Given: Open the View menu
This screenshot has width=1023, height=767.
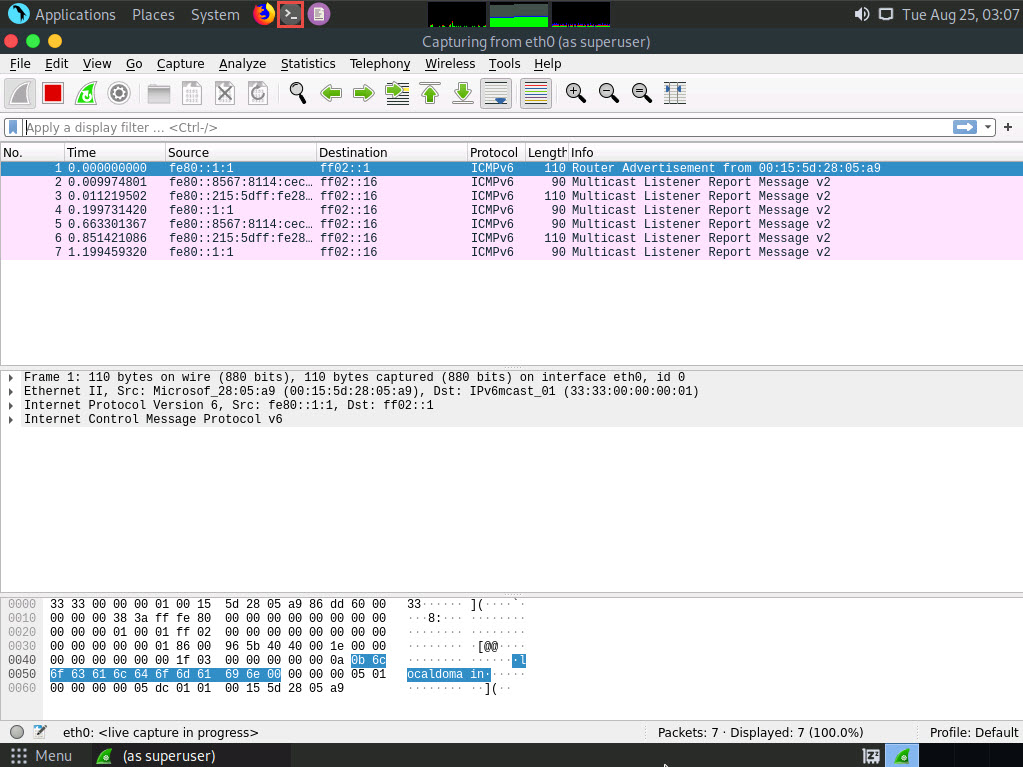Looking at the screenshot, I should pos(97,63).
